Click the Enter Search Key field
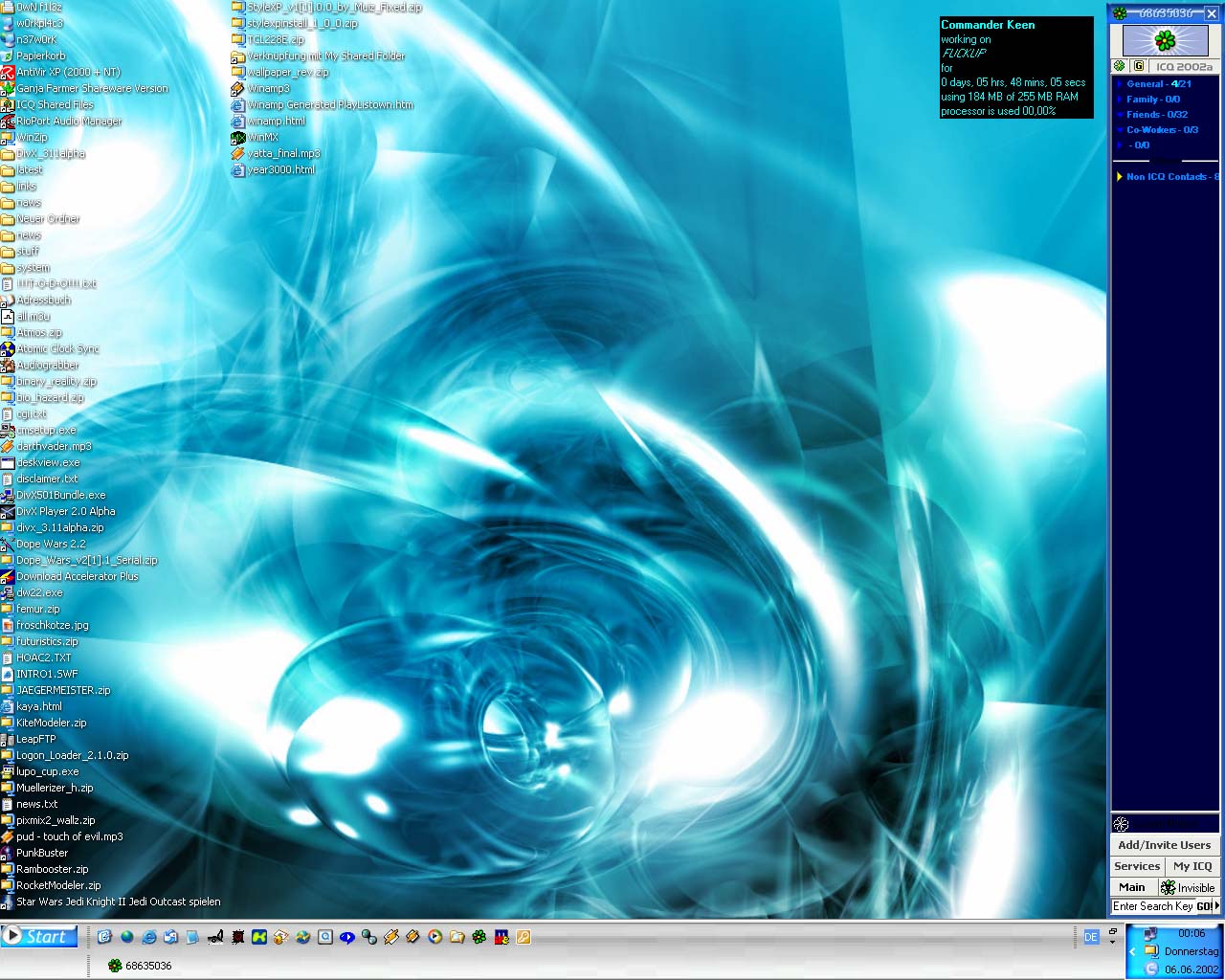This screenshot has height=980, width=1225. click(x=1152, y=906)
